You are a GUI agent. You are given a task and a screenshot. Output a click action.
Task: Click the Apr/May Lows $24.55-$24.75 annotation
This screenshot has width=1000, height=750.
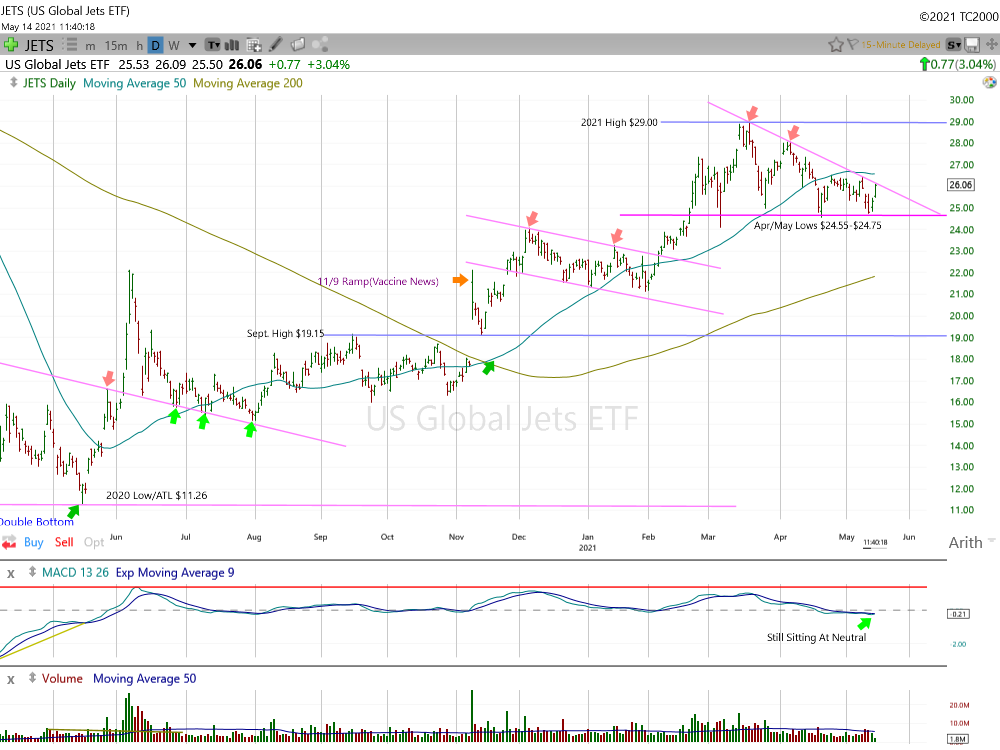[x=818, y=225]
